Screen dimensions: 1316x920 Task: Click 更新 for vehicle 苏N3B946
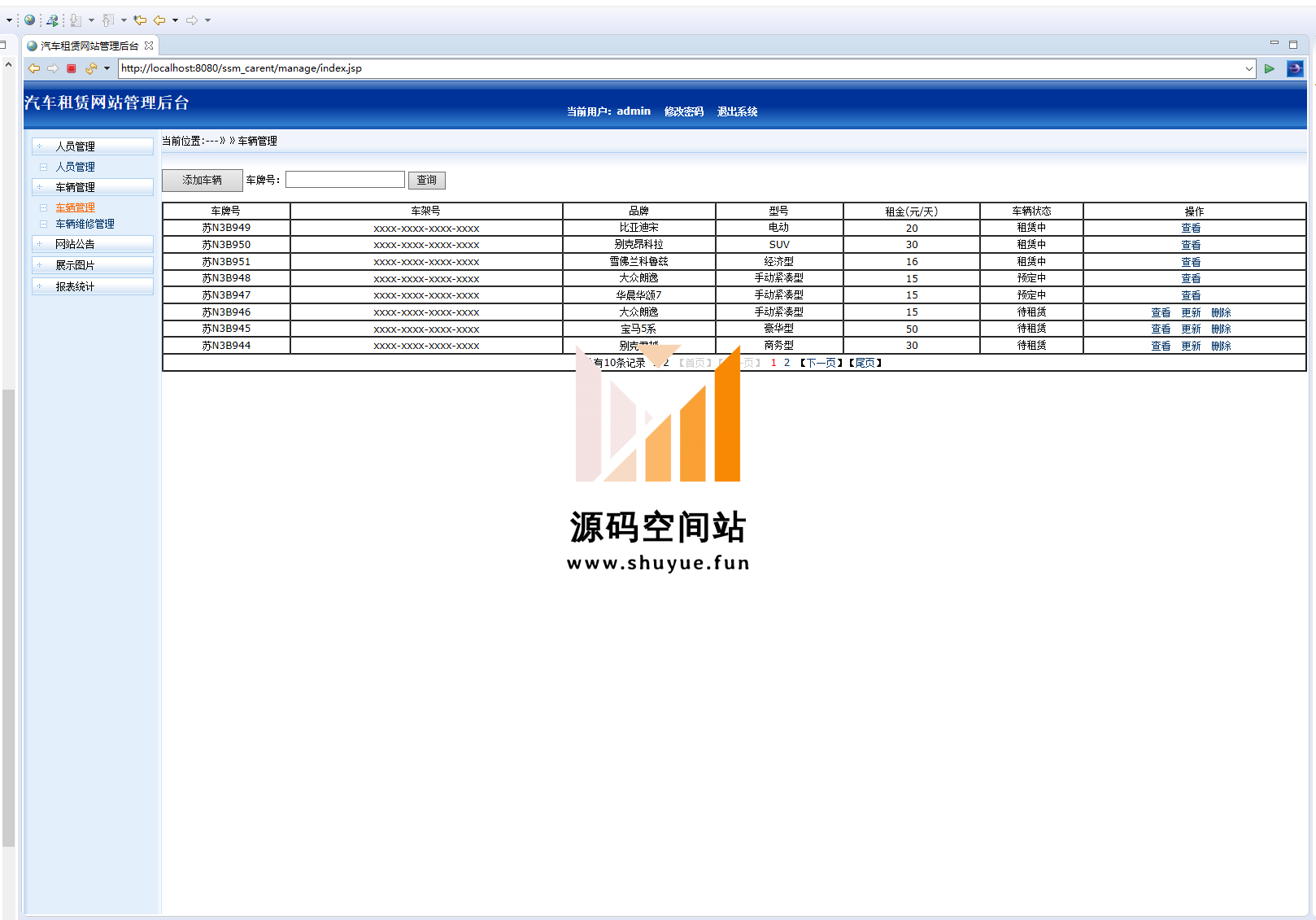point(1191,312)
